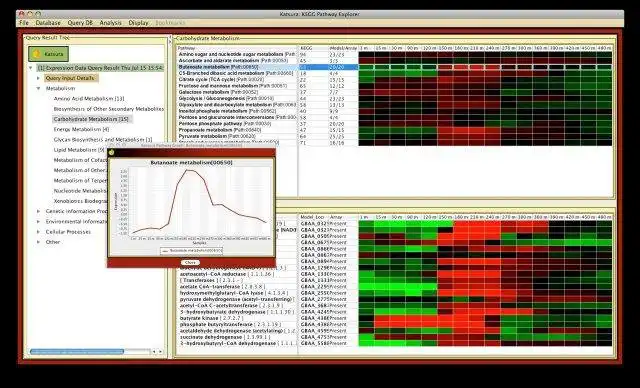Select Query Input Details label
Viewport: 640px width, 388px height.
(69, 78)
